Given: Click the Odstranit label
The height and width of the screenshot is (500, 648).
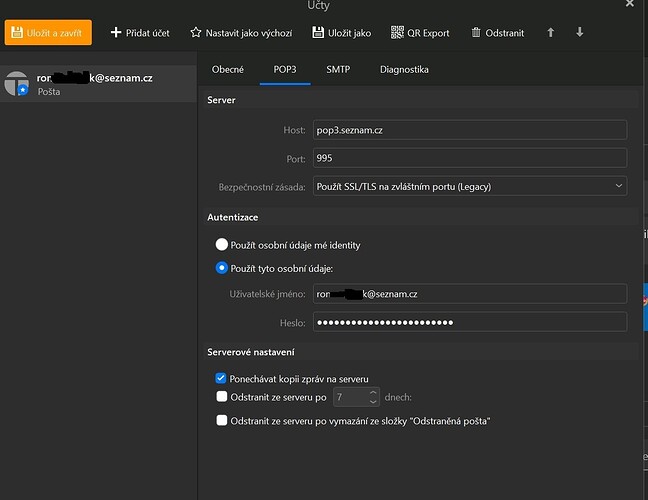Looking at the screenshot, I should point(505,33).
